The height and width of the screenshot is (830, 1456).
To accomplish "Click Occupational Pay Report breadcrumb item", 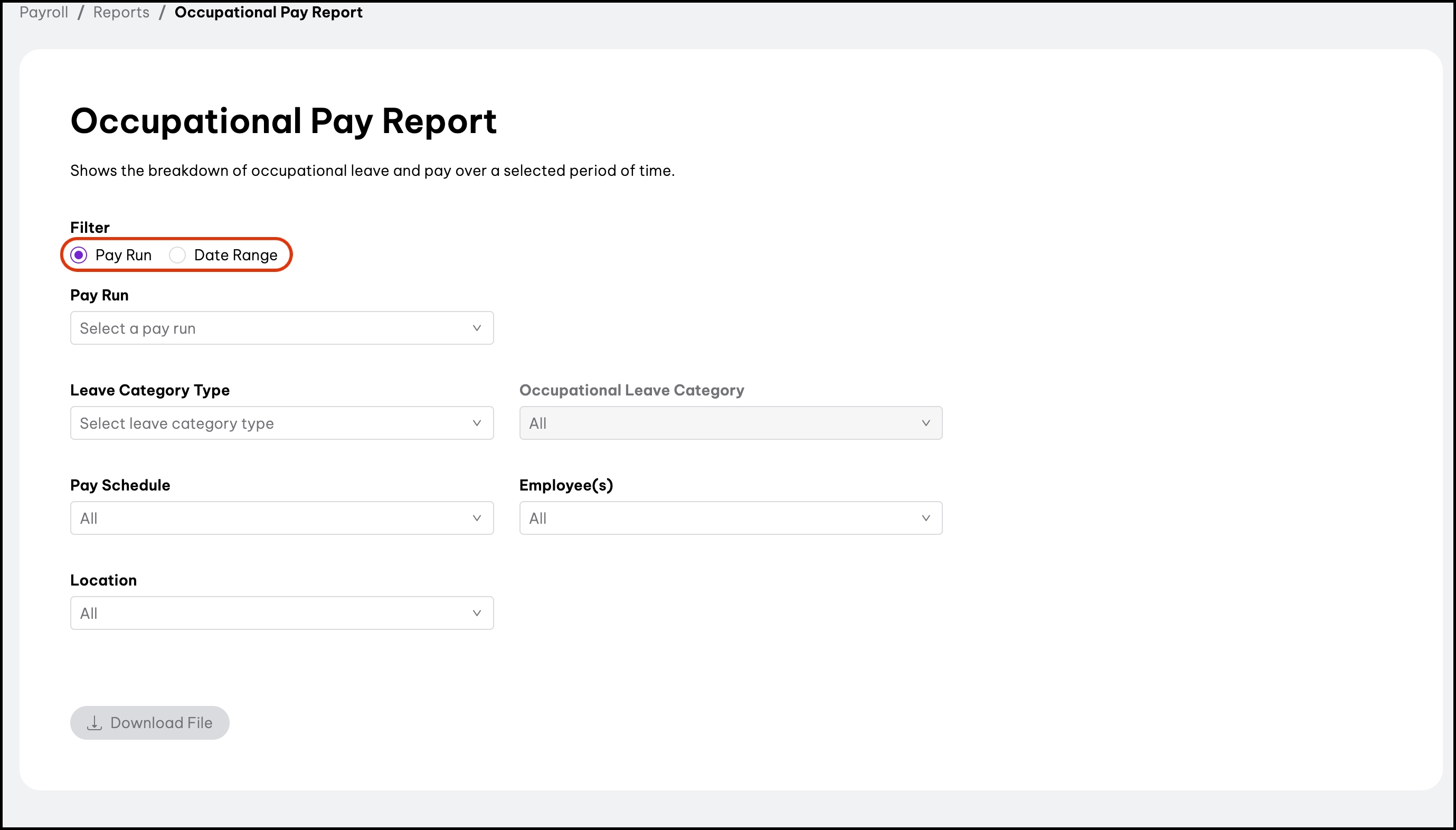I will (268, 12).
